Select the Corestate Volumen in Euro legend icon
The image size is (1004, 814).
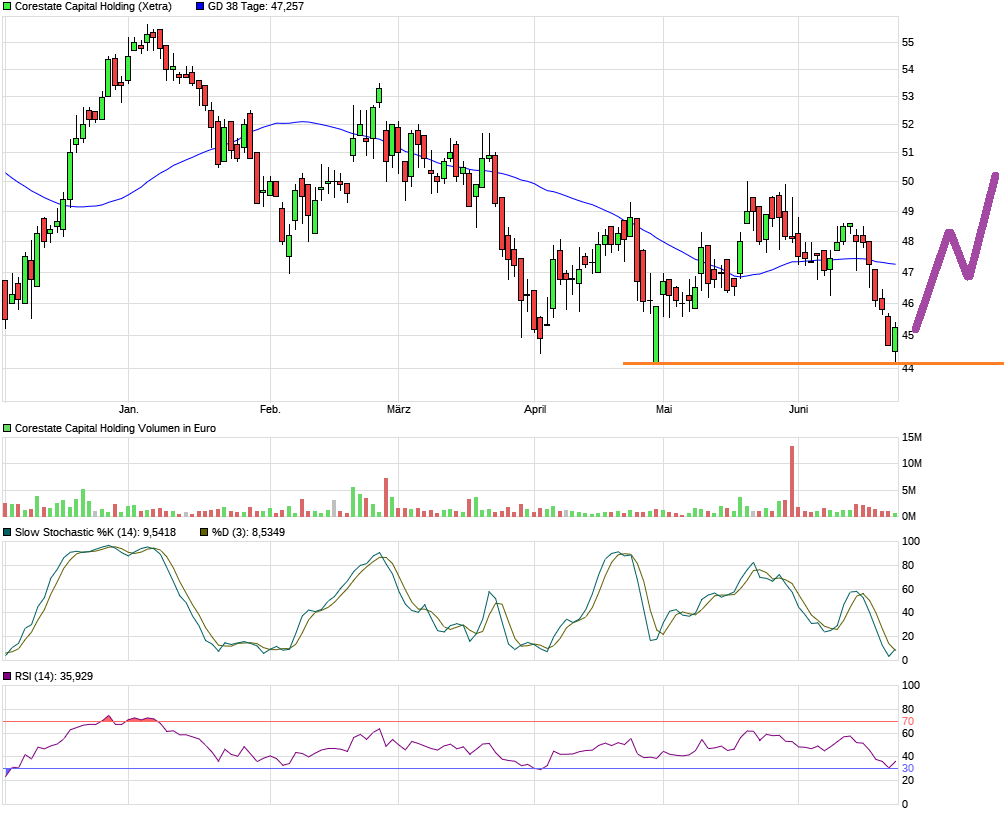click(7, 427)
